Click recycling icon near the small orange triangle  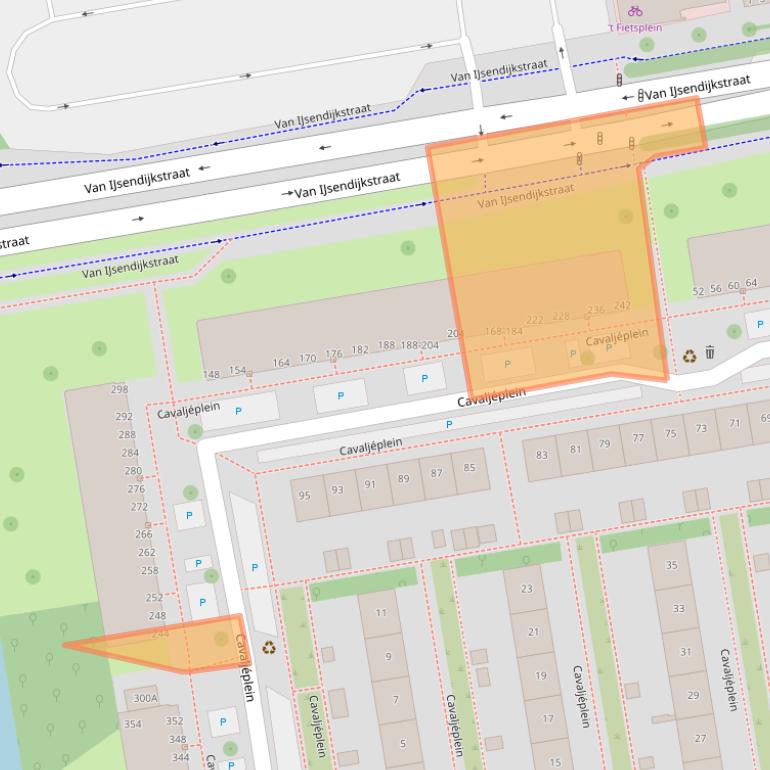pyautogui.click(x=267, y=647)
